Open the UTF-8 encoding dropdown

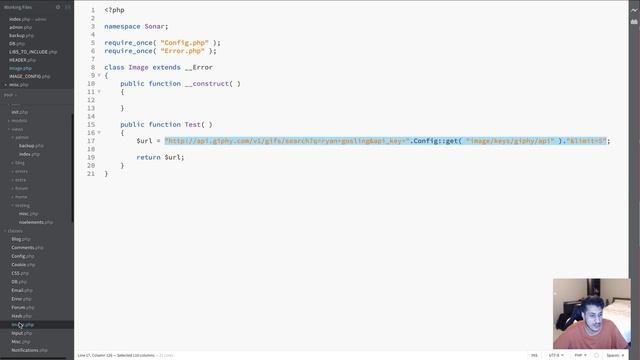(x=556, y=356)
